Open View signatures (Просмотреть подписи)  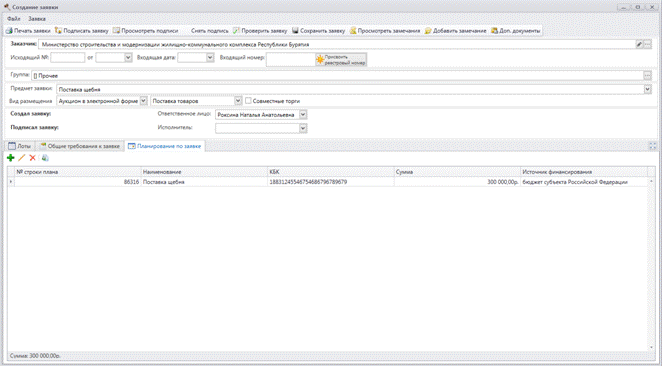click(x=145, y=31)
